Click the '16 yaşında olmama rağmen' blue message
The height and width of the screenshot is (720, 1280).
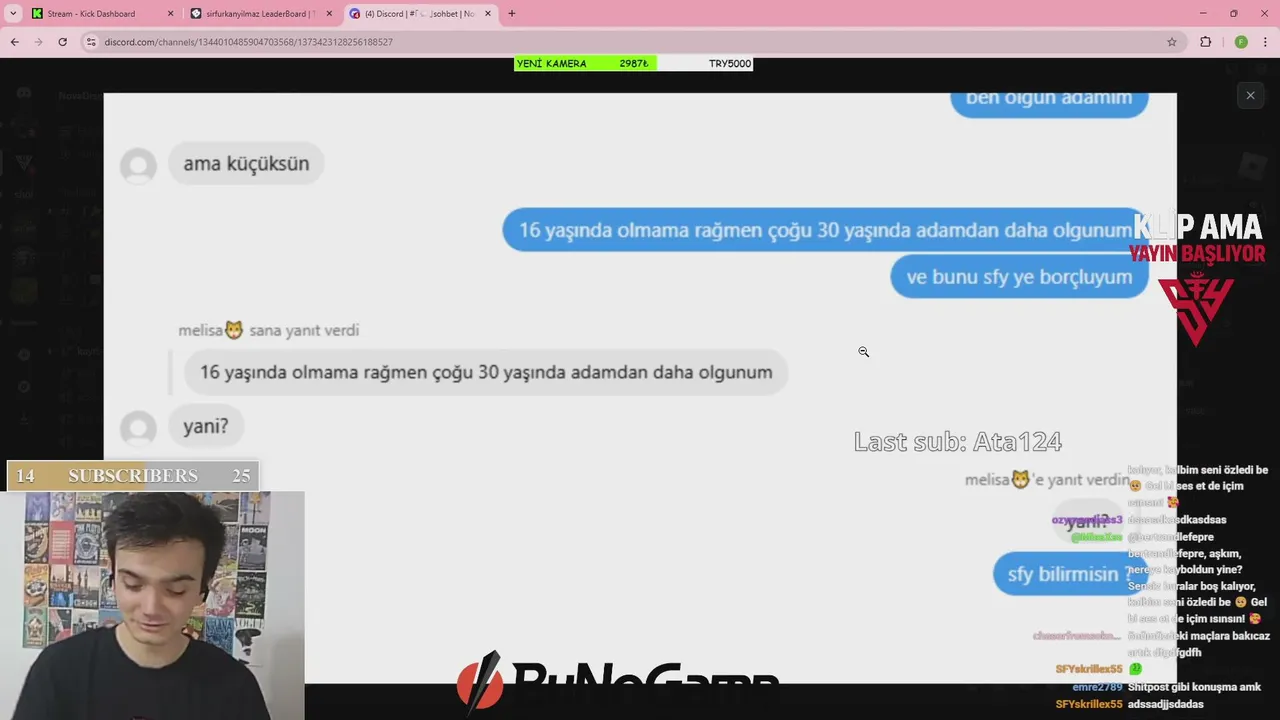(x=825, y=230)
